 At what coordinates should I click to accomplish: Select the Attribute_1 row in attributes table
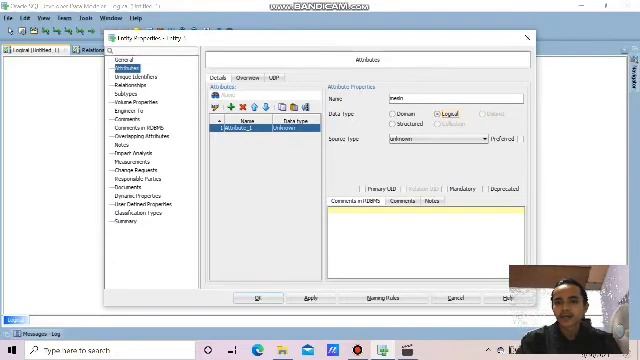[265, 128]
